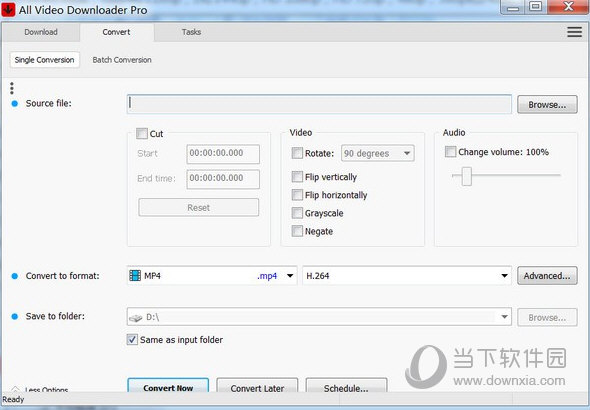590x410 pixels.
Task: Uncheck Same as input folder
Action: [x=132, y=340]
